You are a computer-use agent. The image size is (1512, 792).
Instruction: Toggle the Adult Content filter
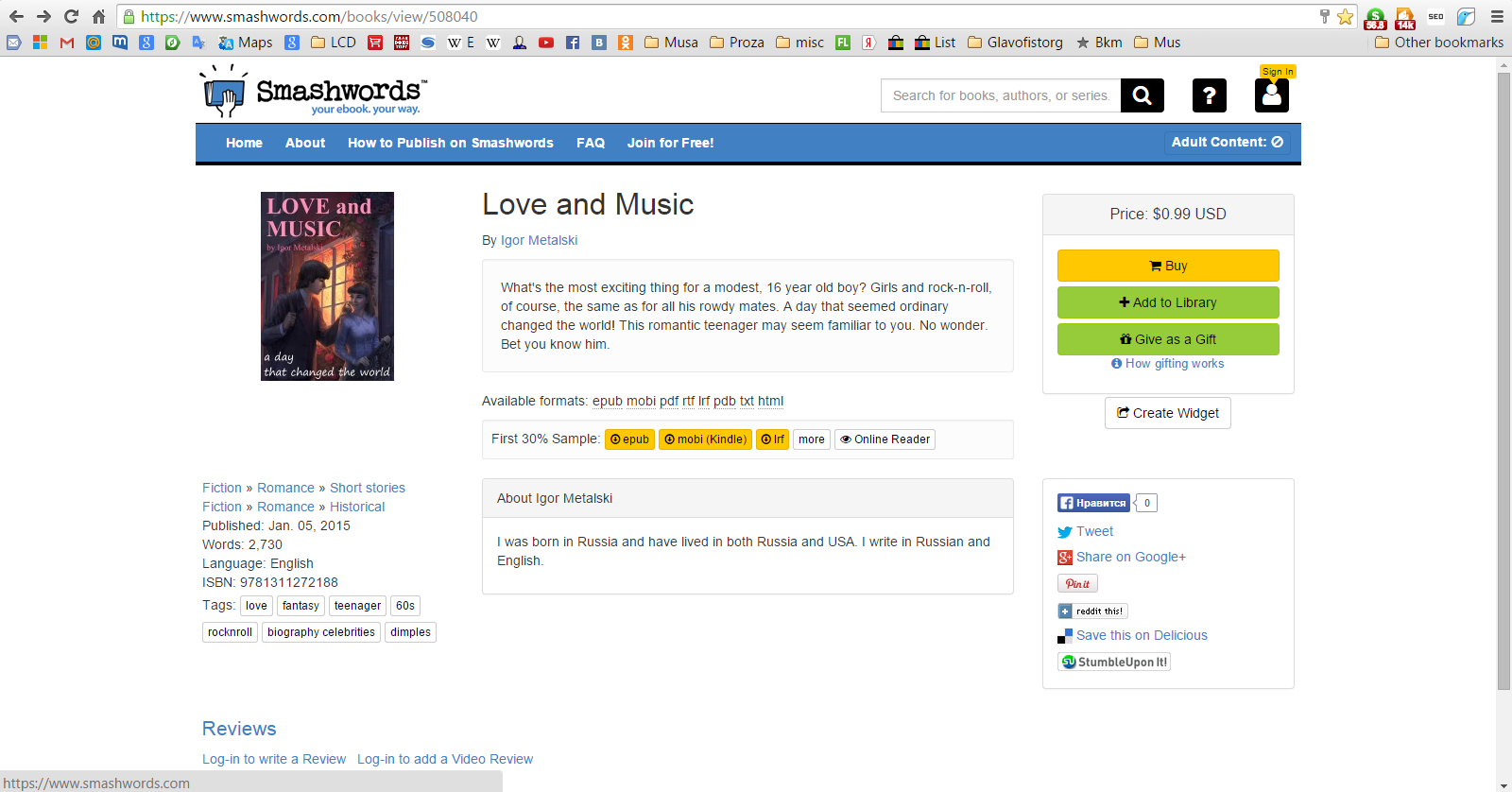pos(1228,142)
